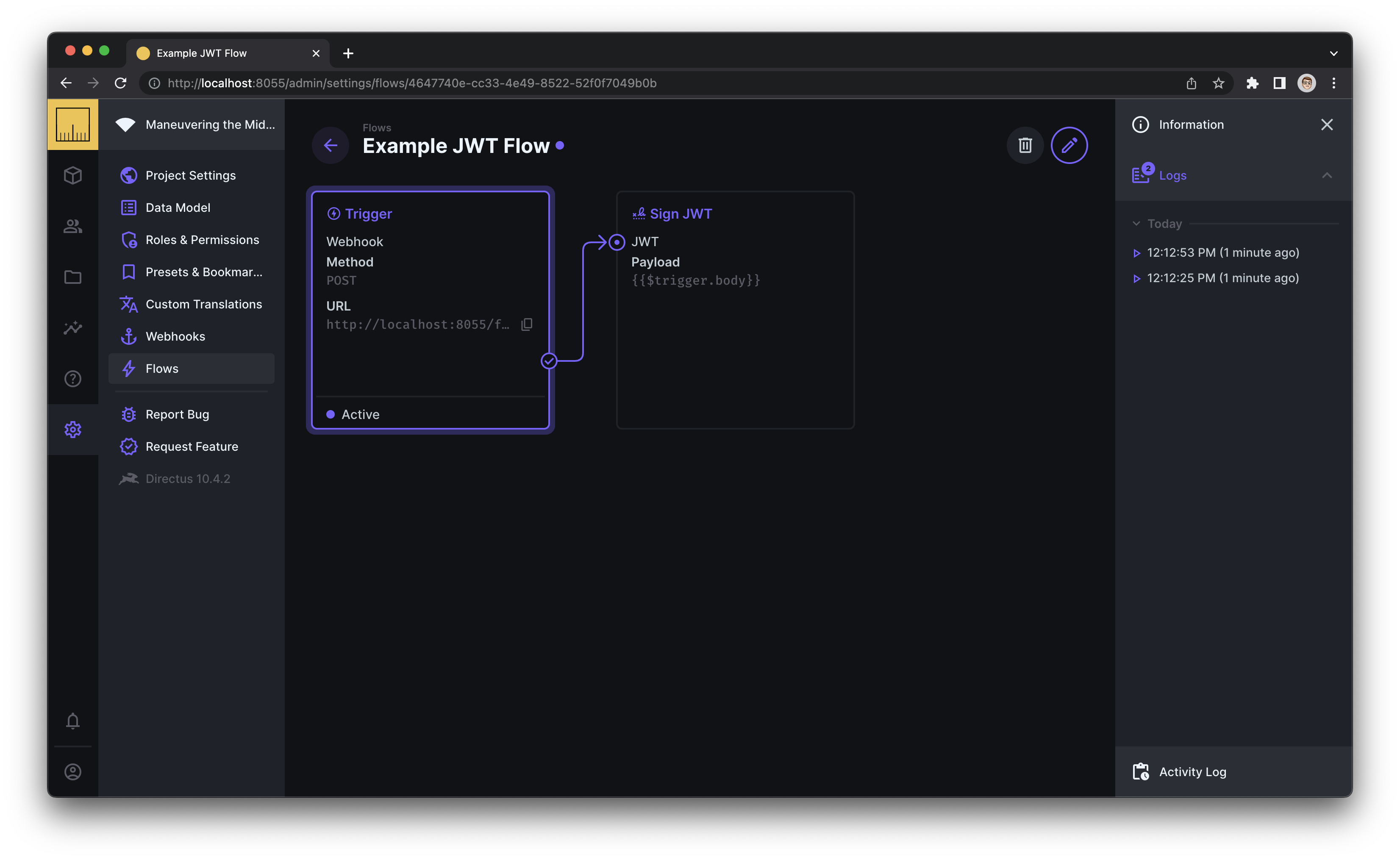Collapse the Today group in logs

[1136, 224]
